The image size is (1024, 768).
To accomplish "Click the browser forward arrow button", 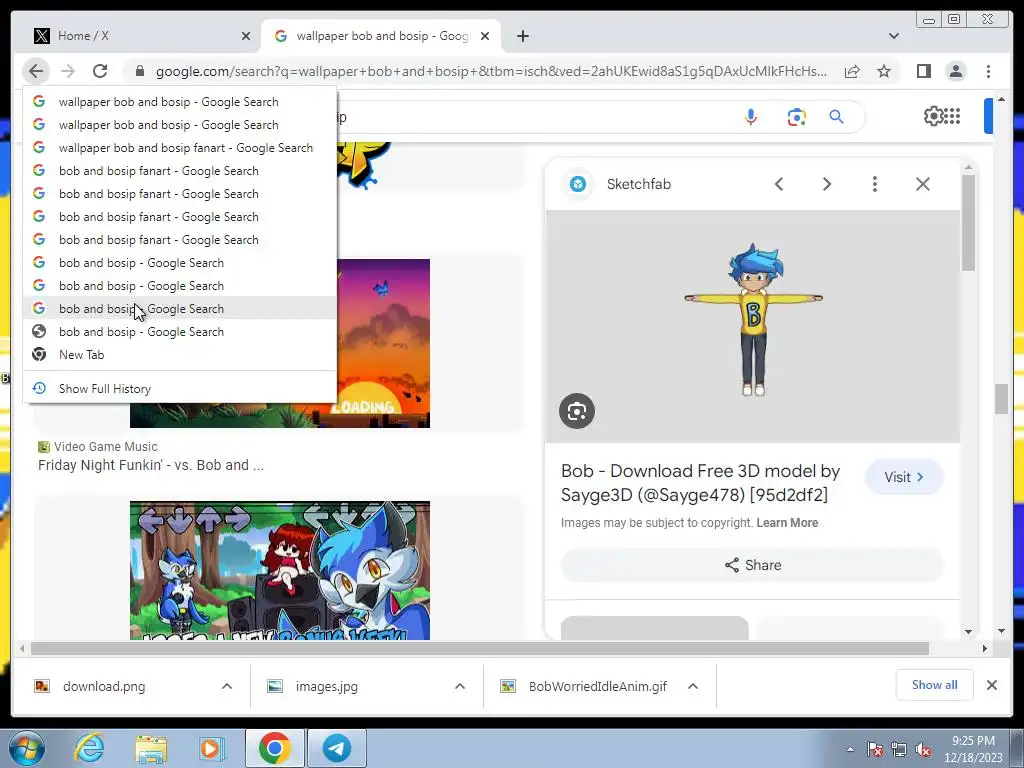I will click(x=68, y=71).
